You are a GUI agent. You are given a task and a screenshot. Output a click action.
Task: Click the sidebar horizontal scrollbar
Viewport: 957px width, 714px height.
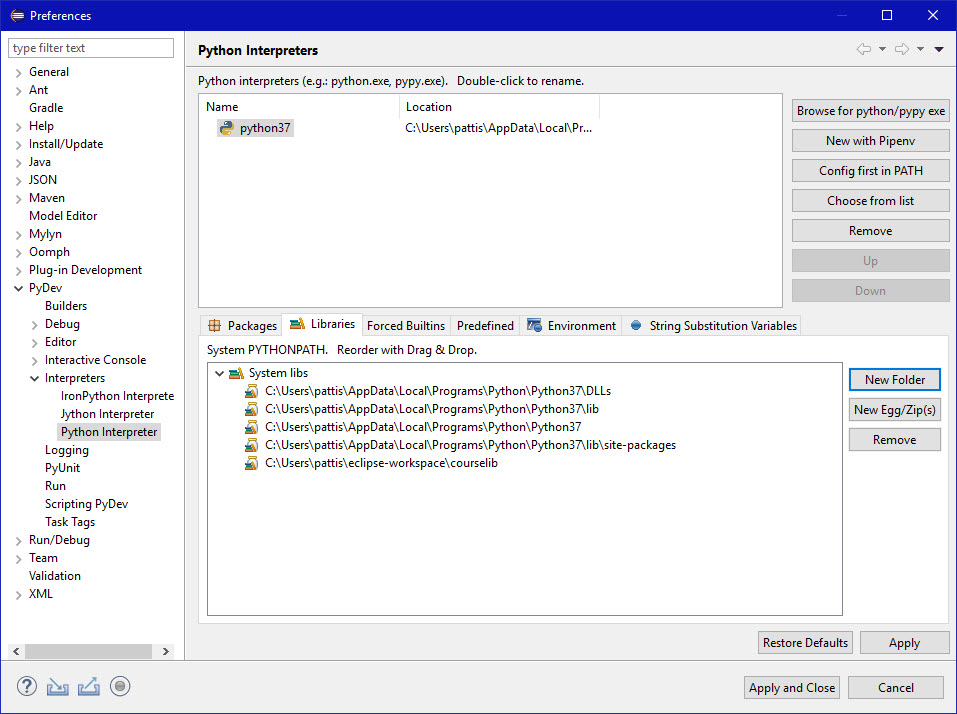coord(90,651)
